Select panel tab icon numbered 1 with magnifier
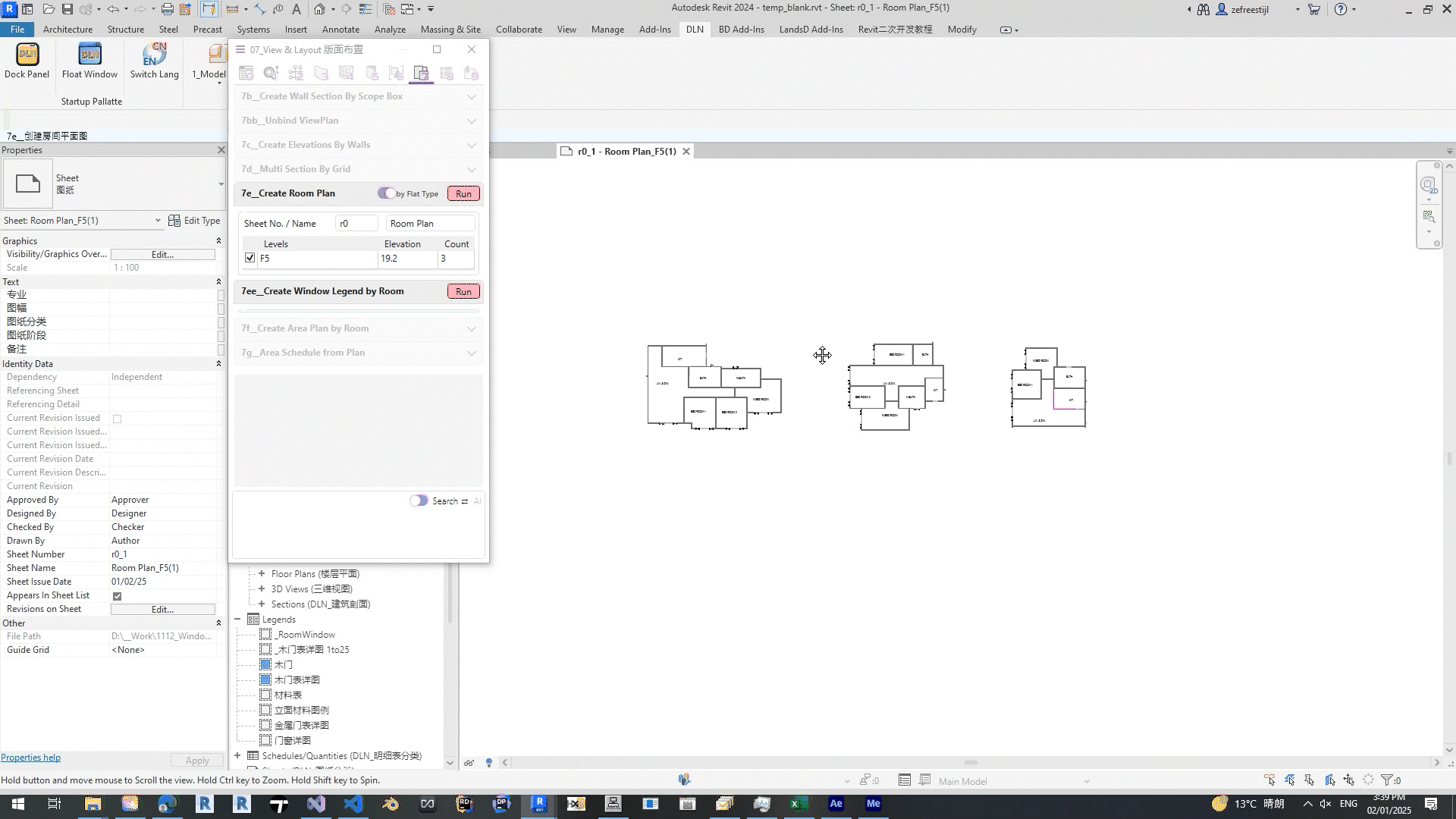The height and width of the screenshot is (819, 1456). pyautogui.click(x=271, y=73)
